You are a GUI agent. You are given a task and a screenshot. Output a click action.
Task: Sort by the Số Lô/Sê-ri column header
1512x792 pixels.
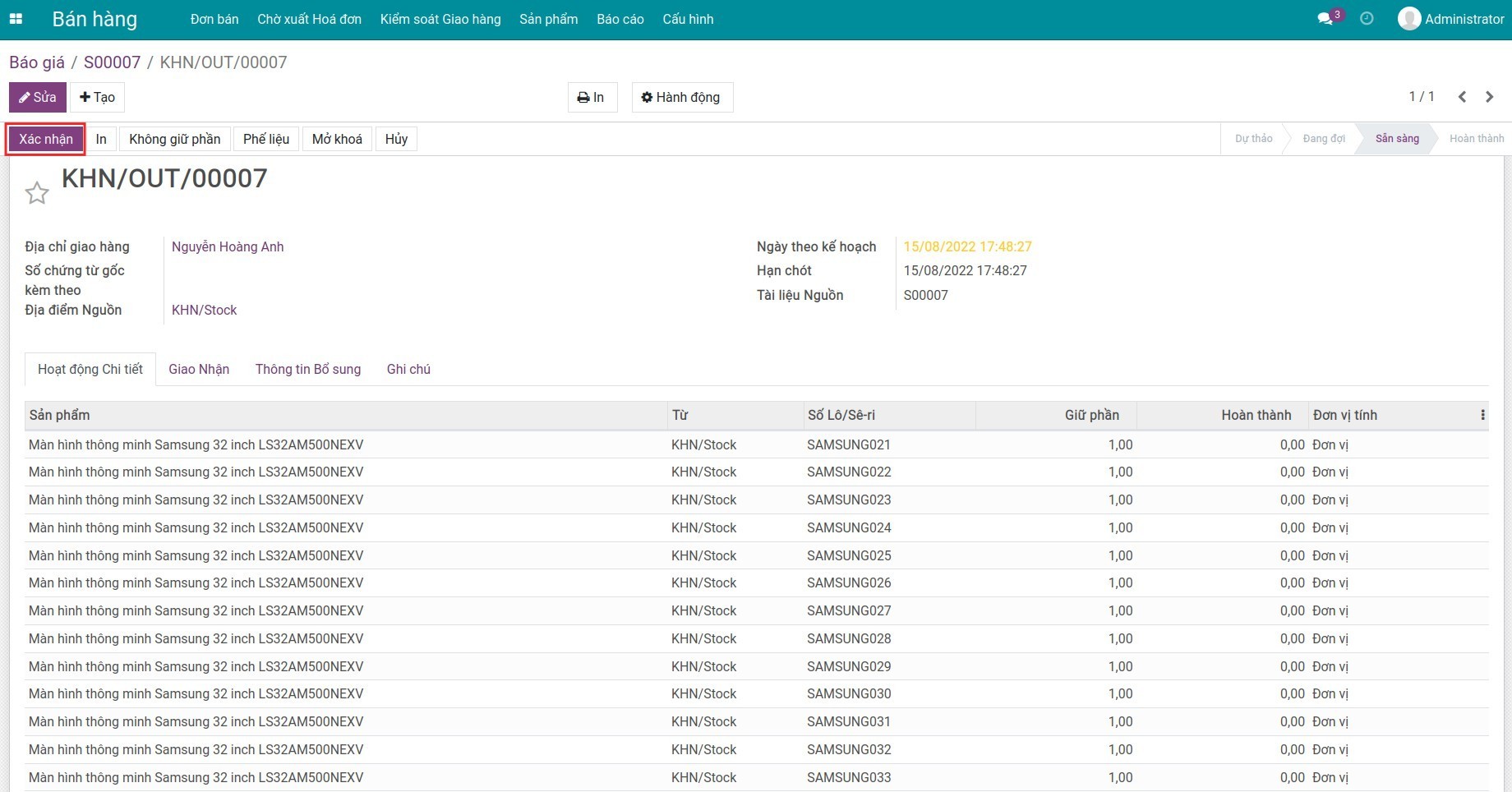(889, 415)
